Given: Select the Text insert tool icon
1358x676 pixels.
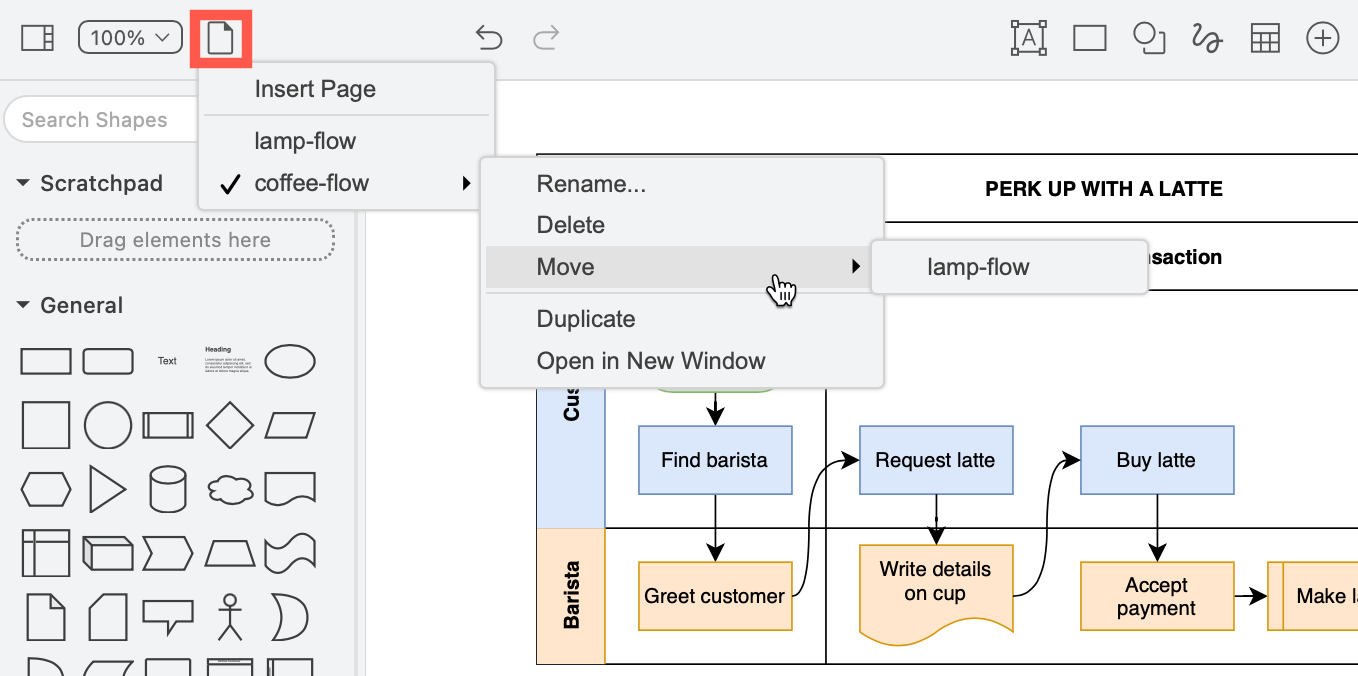Looking at the screenshot, I should click(1029, 37).
